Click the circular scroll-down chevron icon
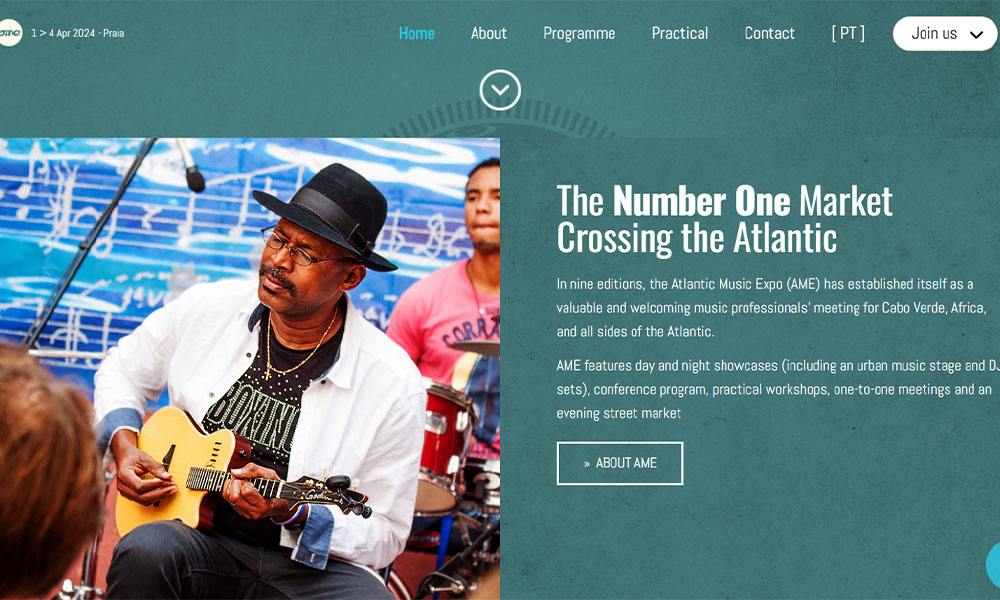The image size is (1000, 600). pos(500,90)
